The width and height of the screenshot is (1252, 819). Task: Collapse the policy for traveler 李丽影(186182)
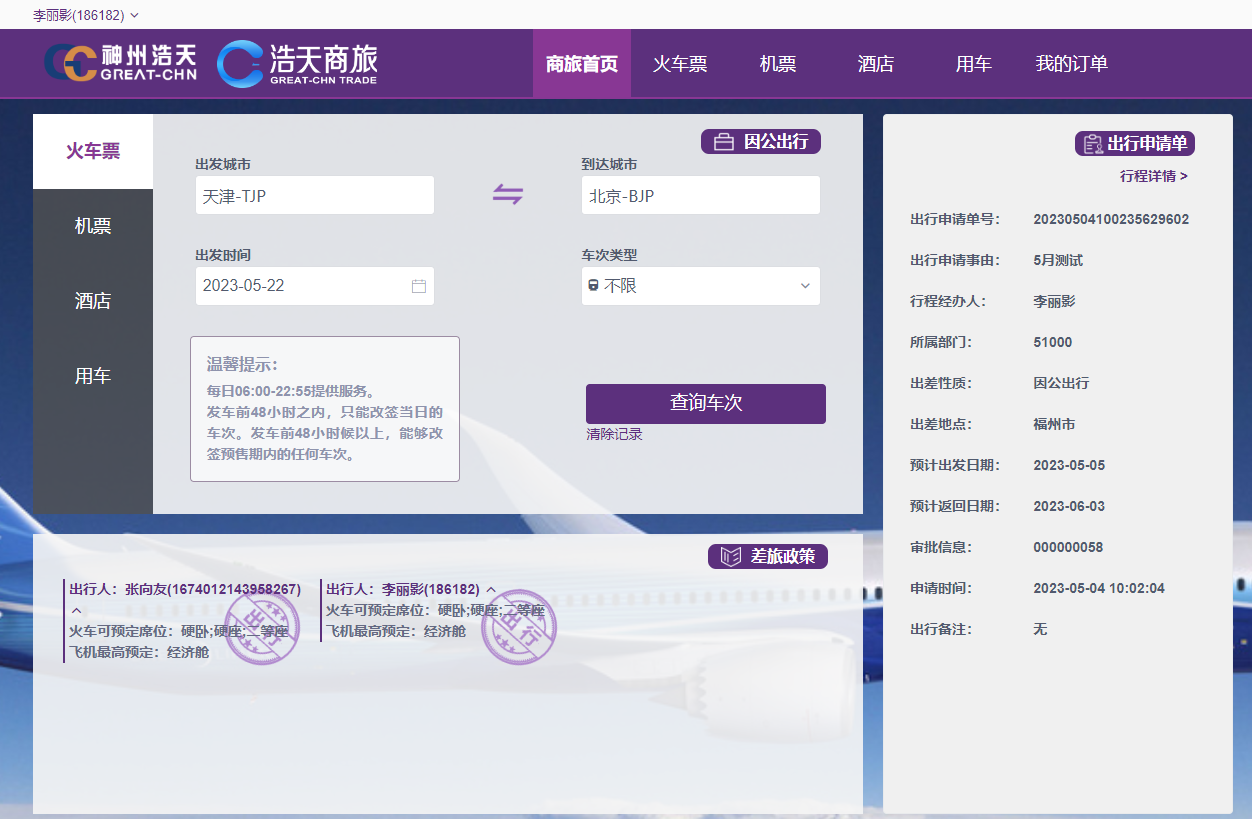point(491,590)
